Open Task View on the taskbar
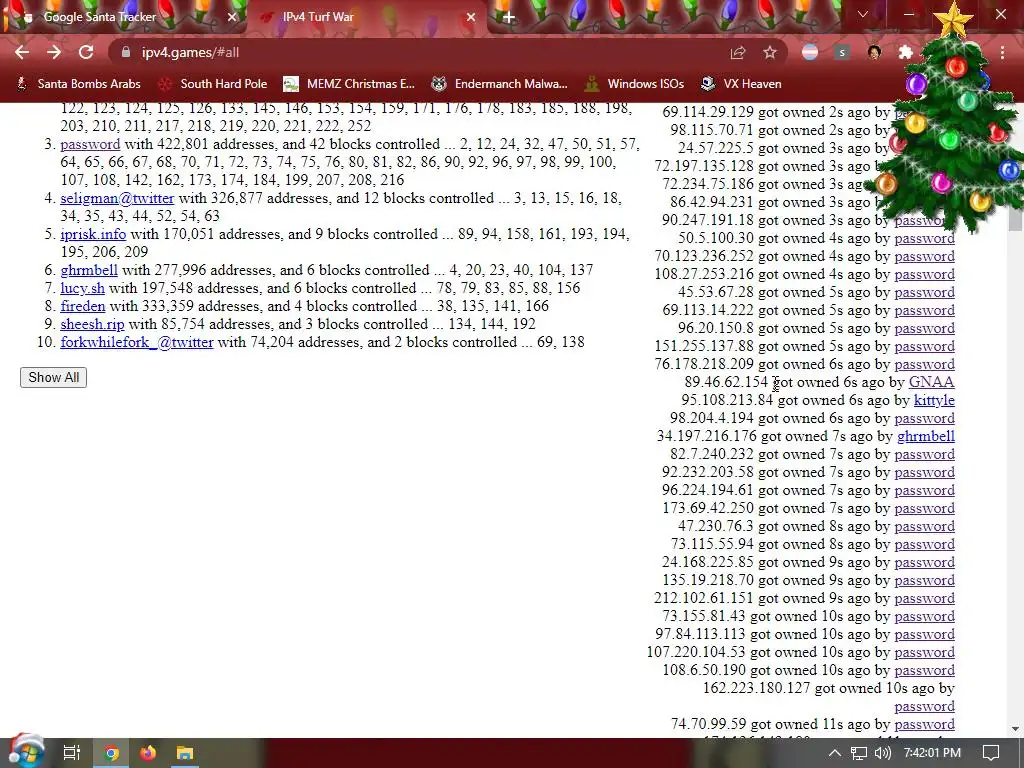1024x768 pixels. click(72, 753)
